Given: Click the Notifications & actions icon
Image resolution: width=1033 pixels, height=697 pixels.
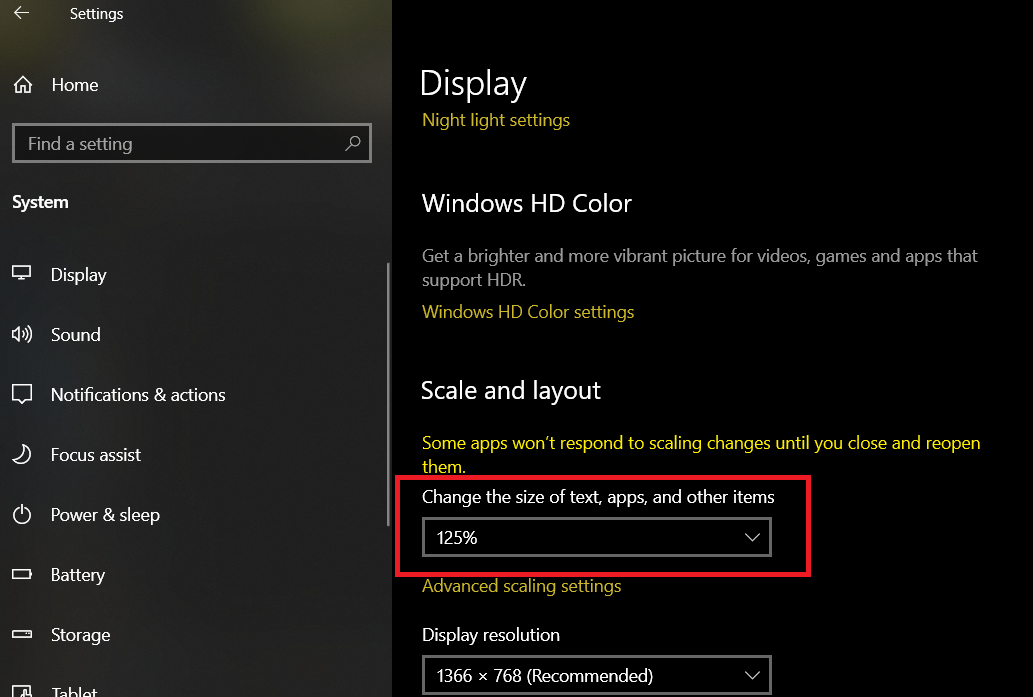Looking at the screenshot, I should [22, 395].
